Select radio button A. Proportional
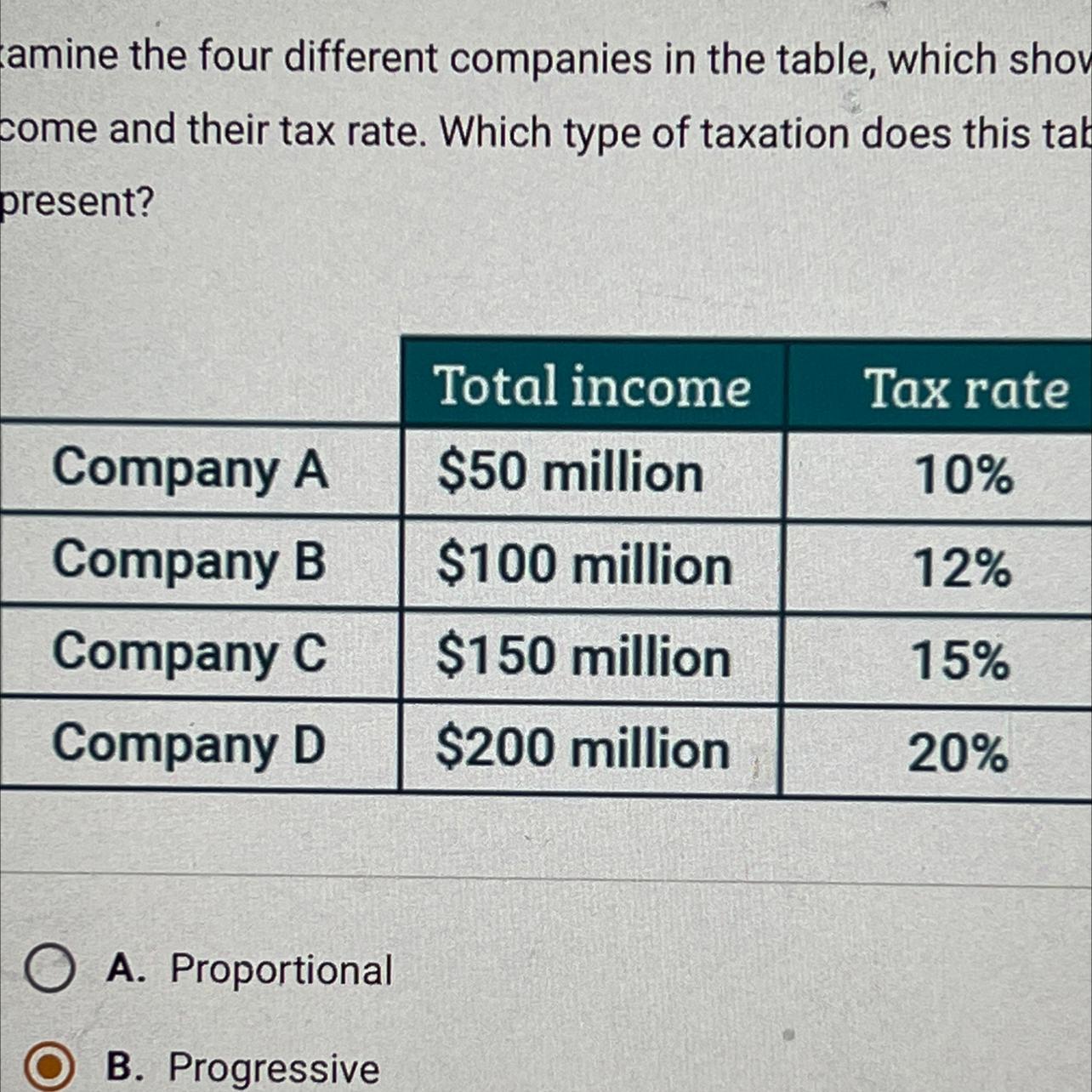This screenshot has height=1092, width=1092. pyautogui.click(x=48, y=970)
